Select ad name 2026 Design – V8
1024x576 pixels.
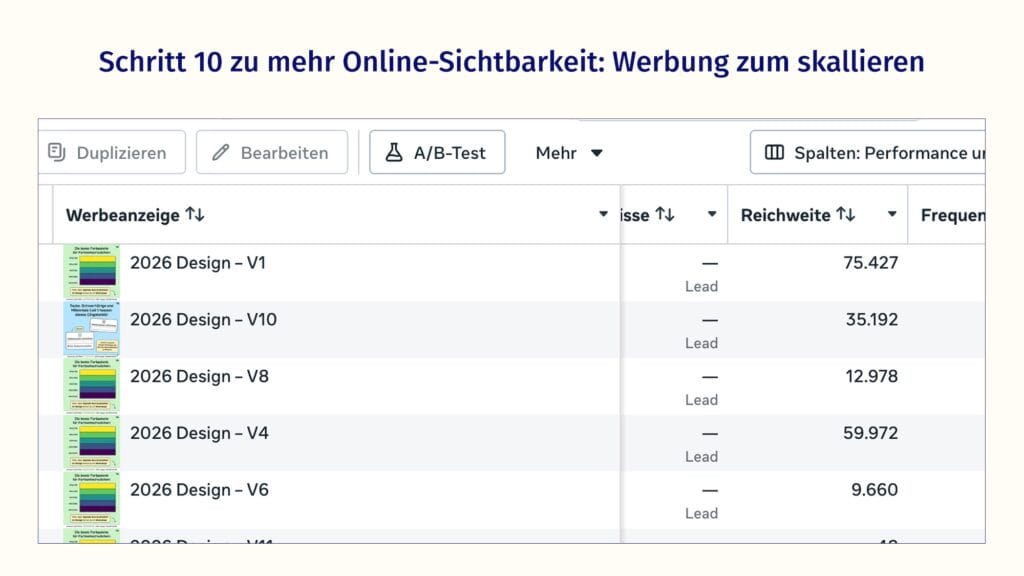199,376
